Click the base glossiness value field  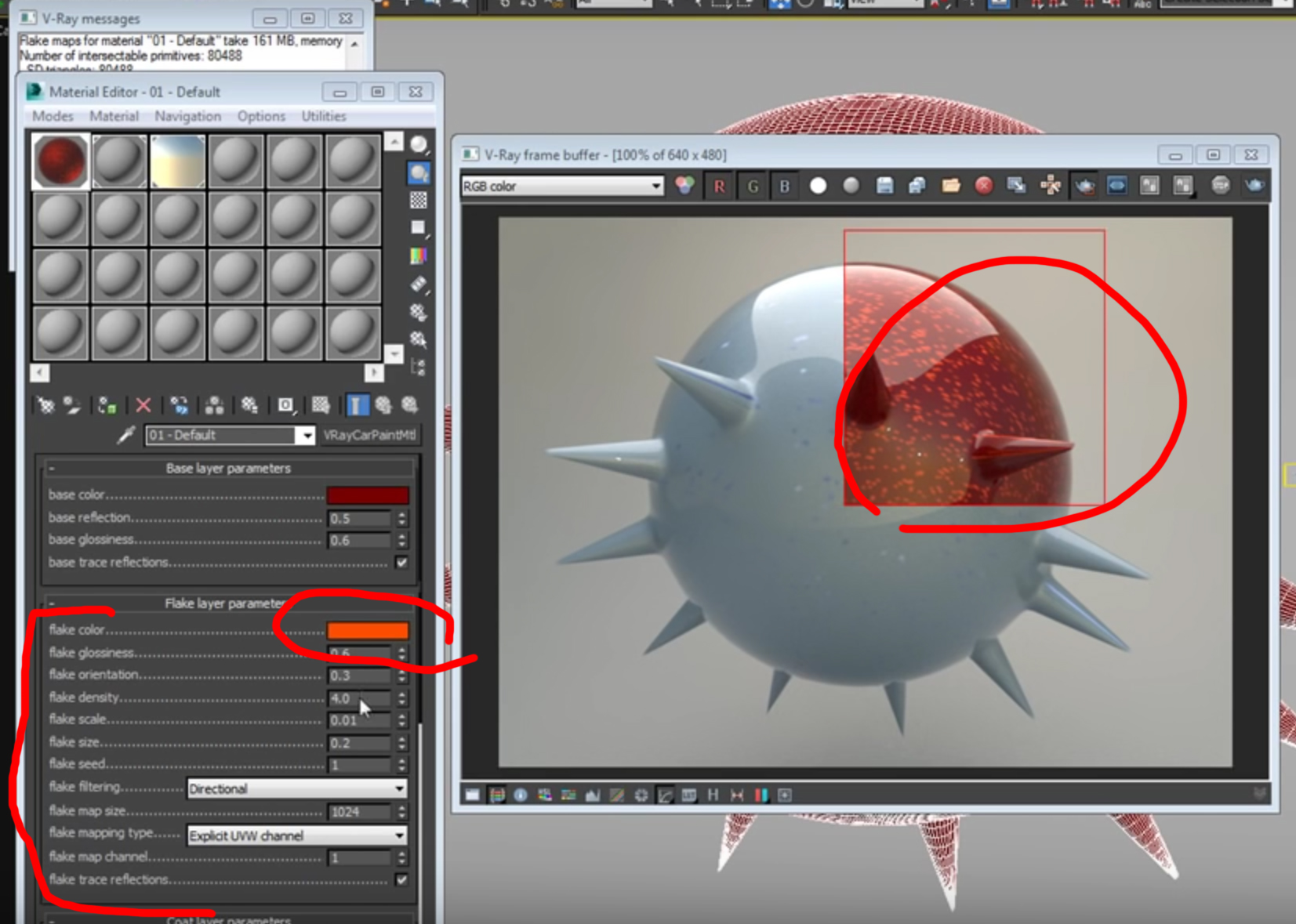[359, 540]
